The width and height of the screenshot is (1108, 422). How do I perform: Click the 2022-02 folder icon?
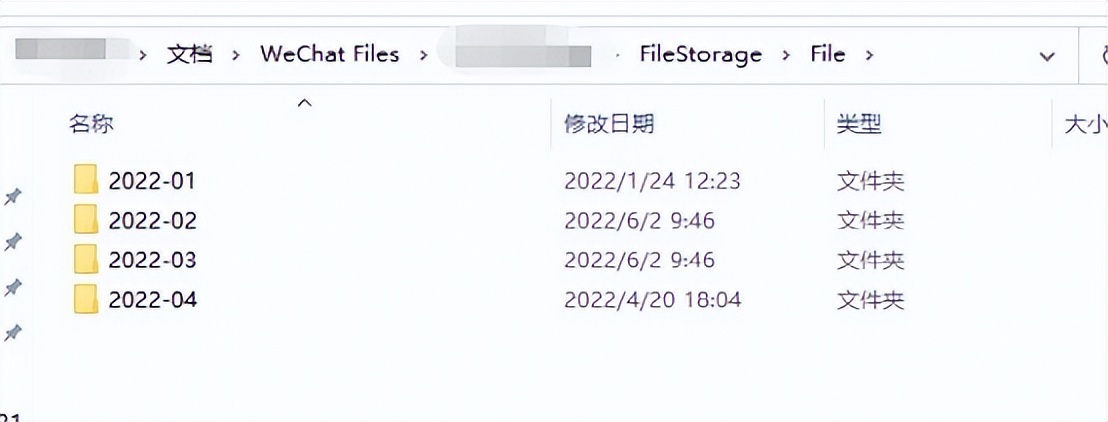coord(86,220)
